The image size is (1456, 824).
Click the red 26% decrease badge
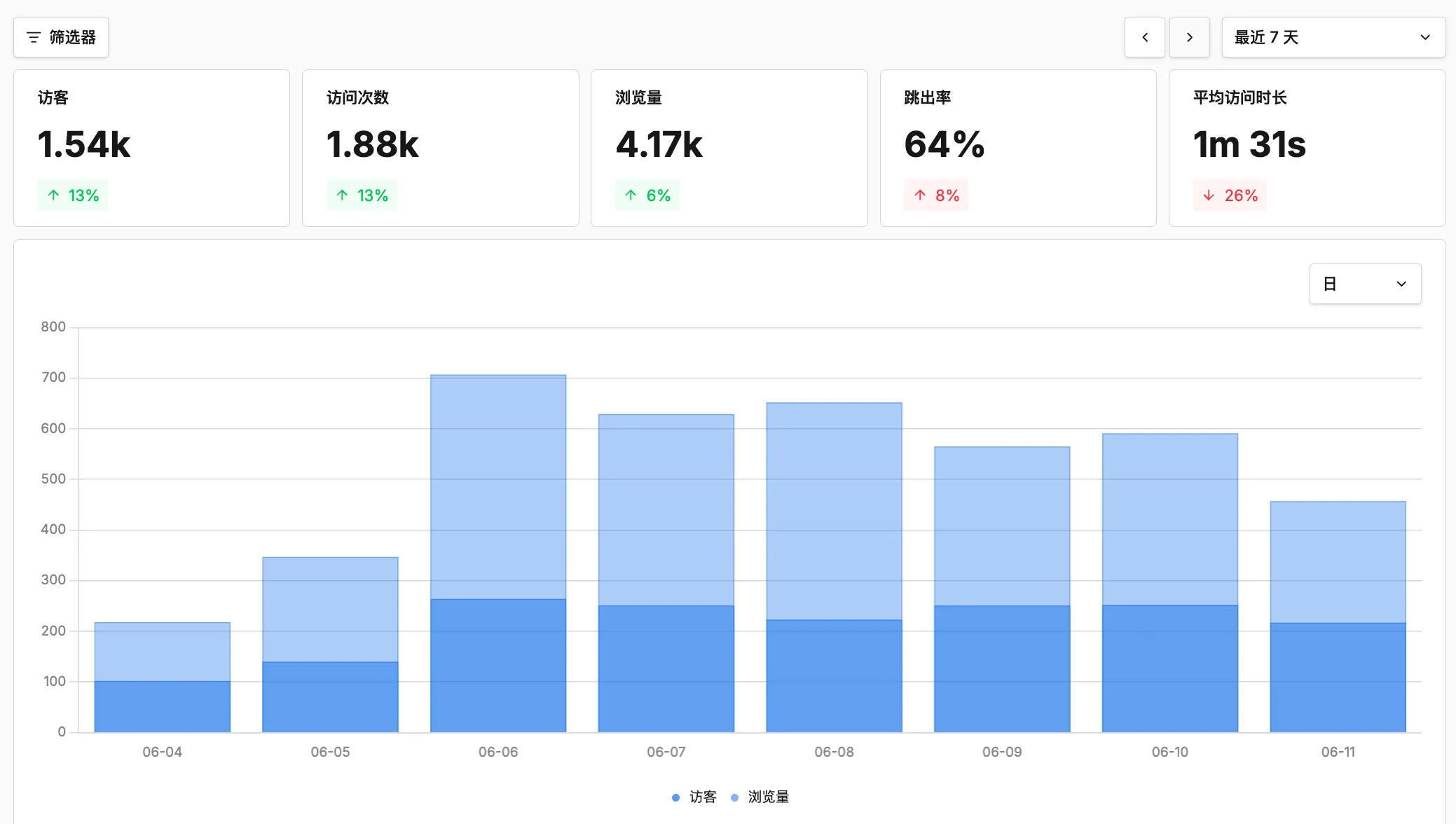[1230, 195]
